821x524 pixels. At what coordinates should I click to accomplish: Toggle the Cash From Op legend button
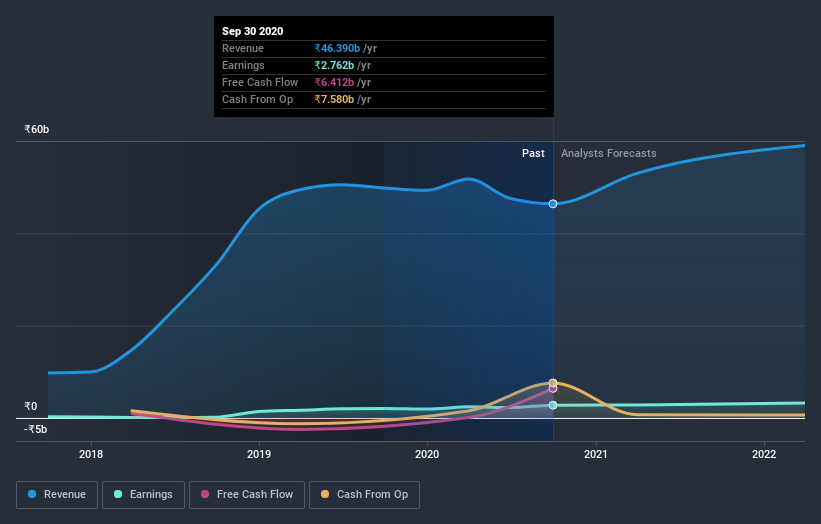(364, 495)
